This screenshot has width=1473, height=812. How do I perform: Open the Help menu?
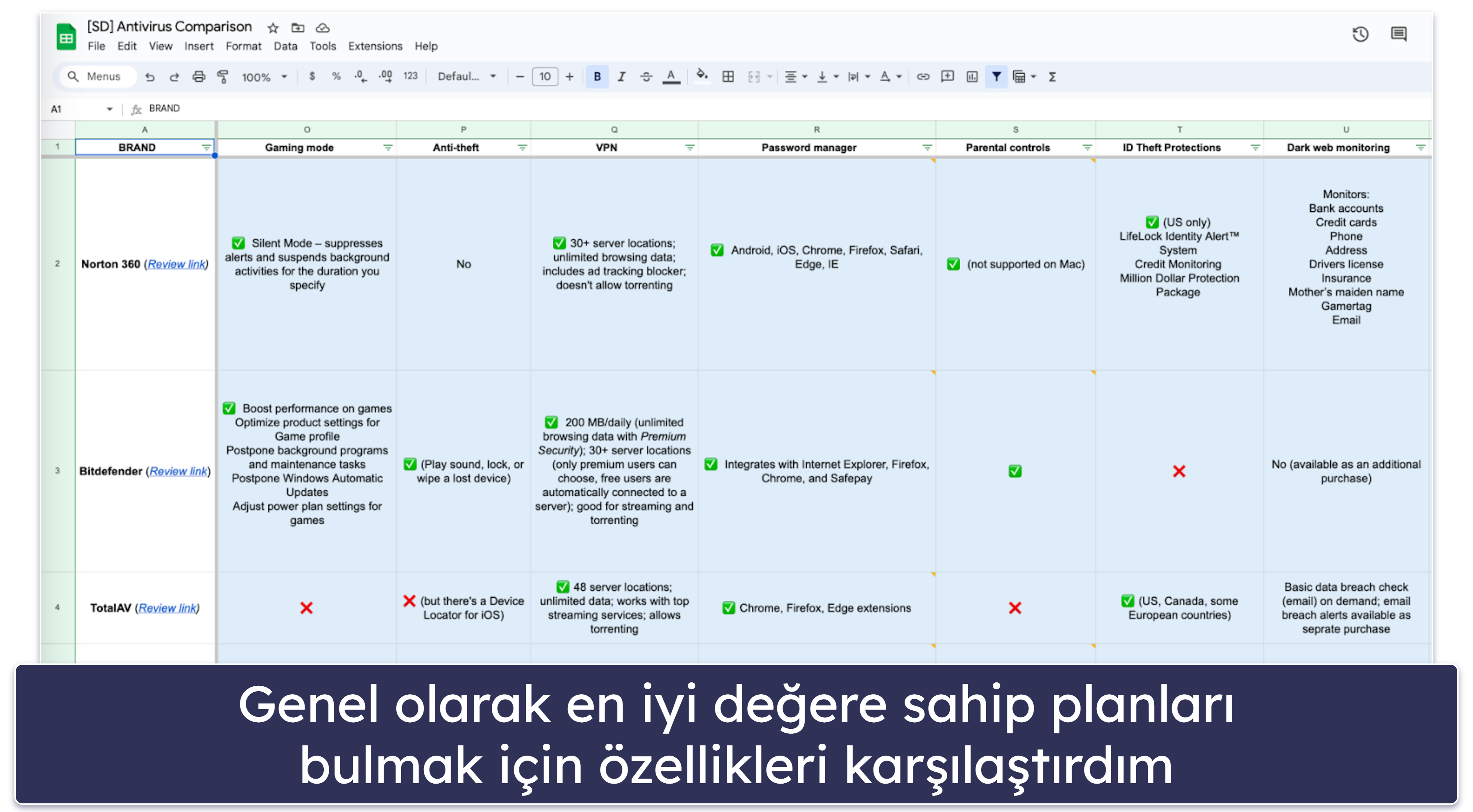click(x=426, y=46)
